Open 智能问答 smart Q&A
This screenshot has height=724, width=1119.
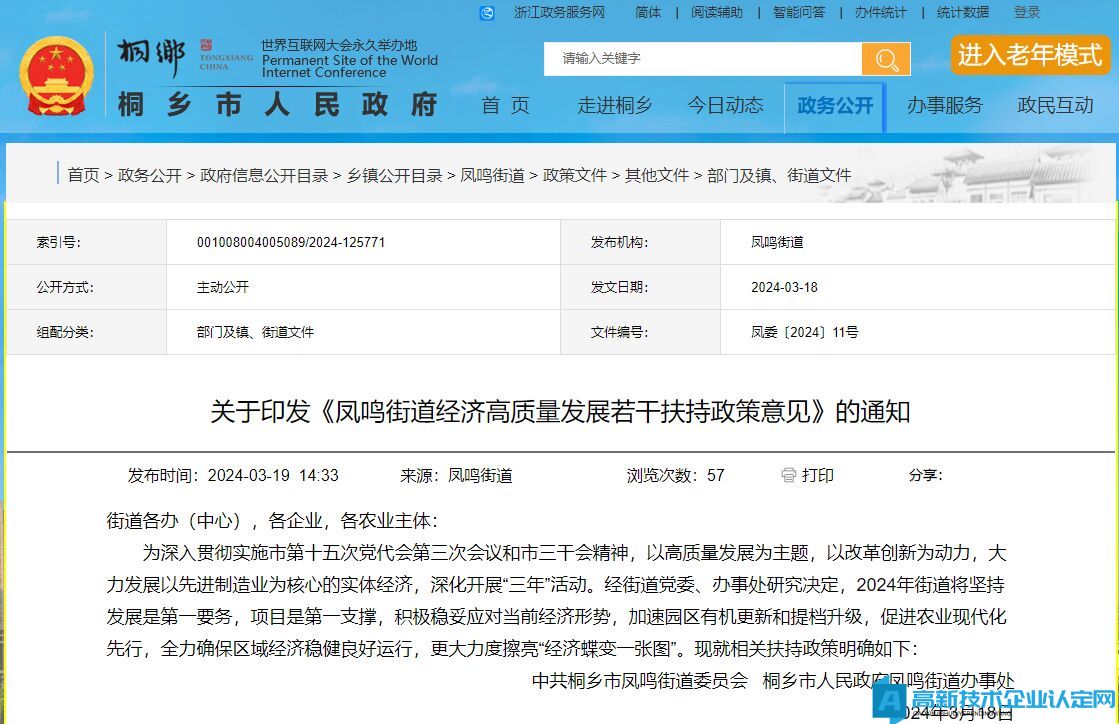pos(799,12)
